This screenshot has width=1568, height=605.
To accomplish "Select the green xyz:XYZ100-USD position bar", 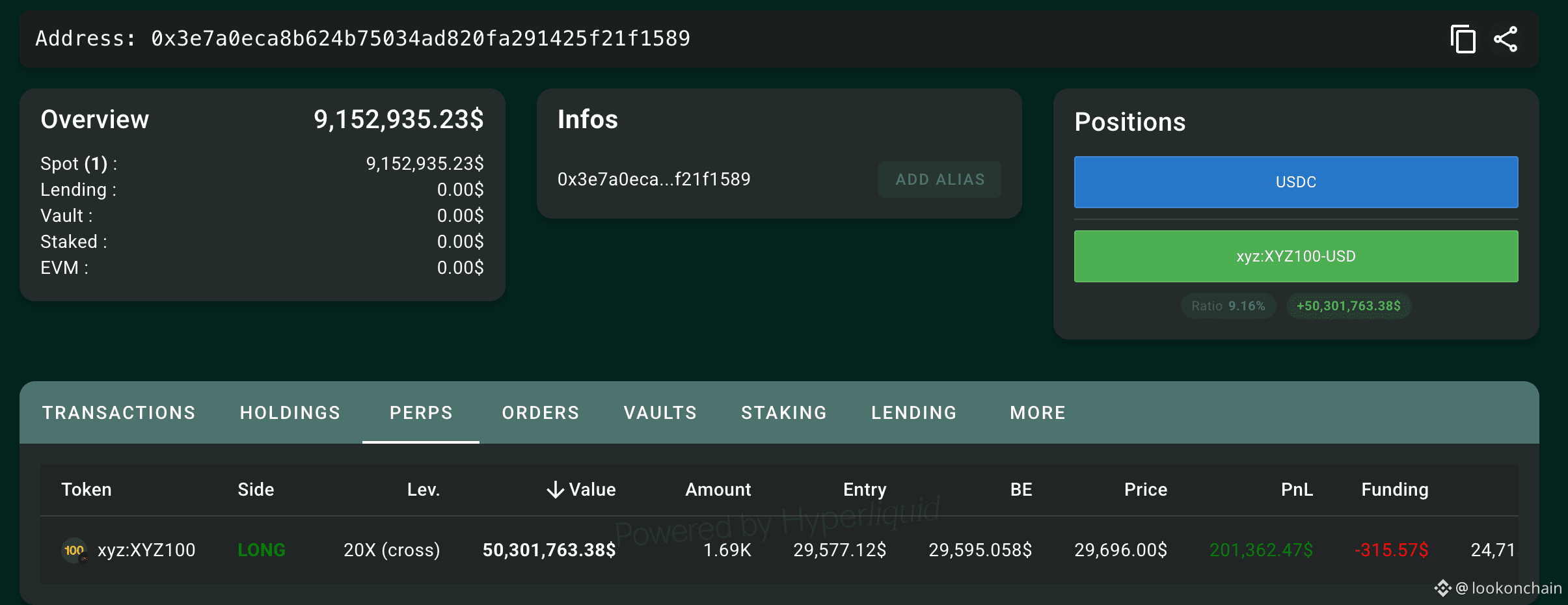I will click(1296, 256).
